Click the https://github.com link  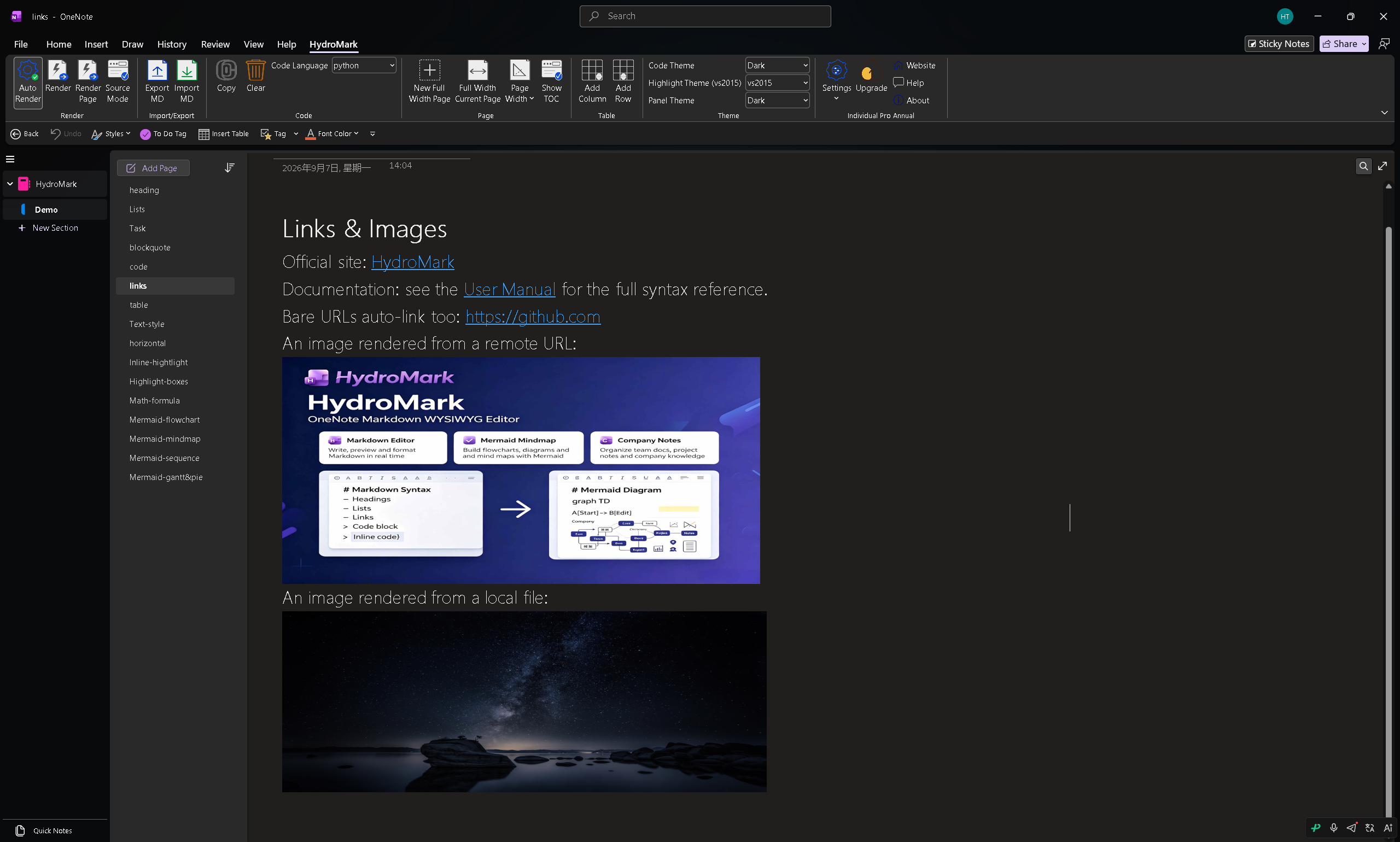click(x=533, y=317)
